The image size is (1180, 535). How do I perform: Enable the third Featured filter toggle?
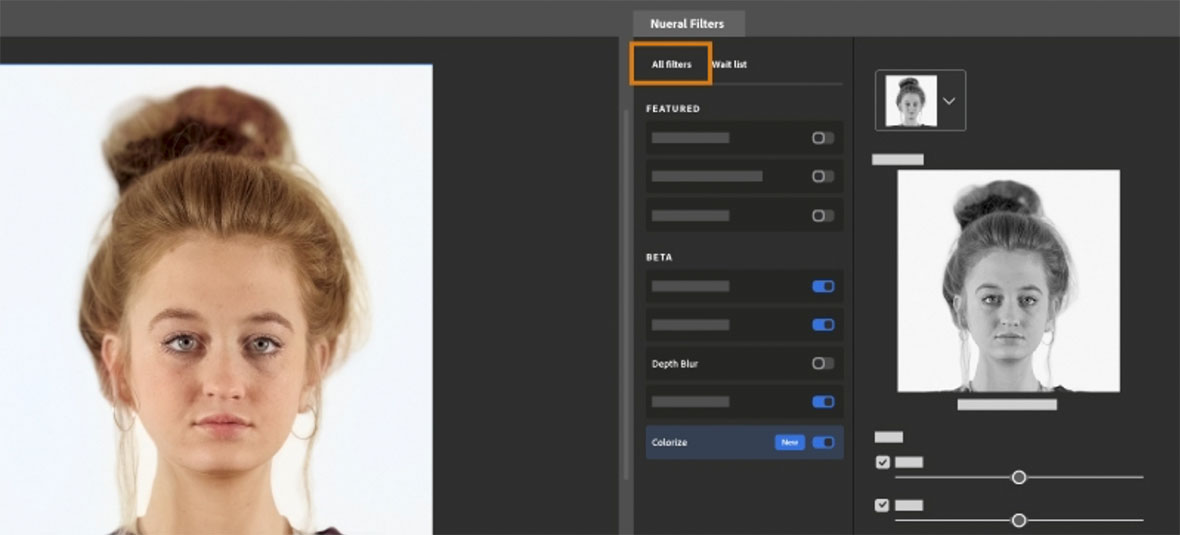(822, 215)
